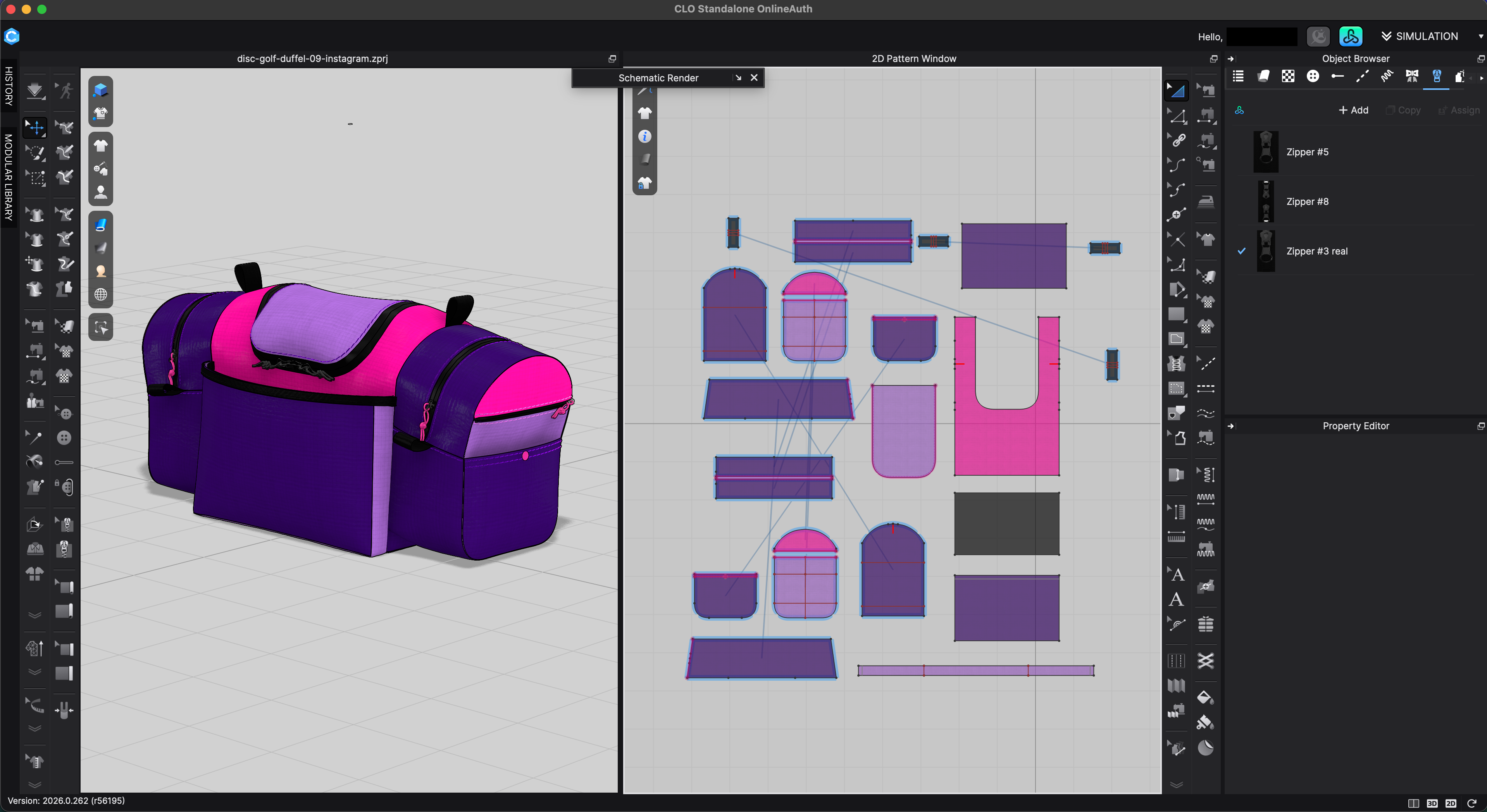The image size is (1487, 812).
Task: Select the crossed lacing tool icon
Action: [x=1206, y=660]
